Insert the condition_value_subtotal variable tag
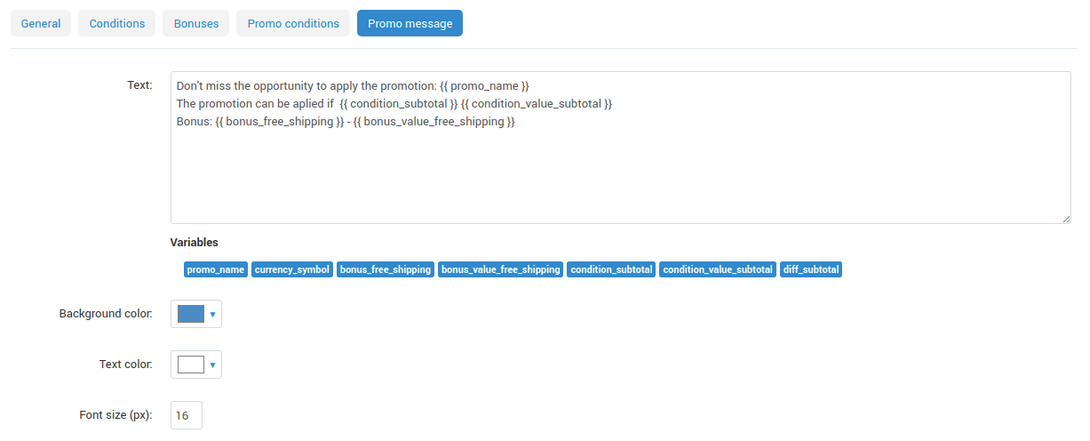 click(718, 269)
